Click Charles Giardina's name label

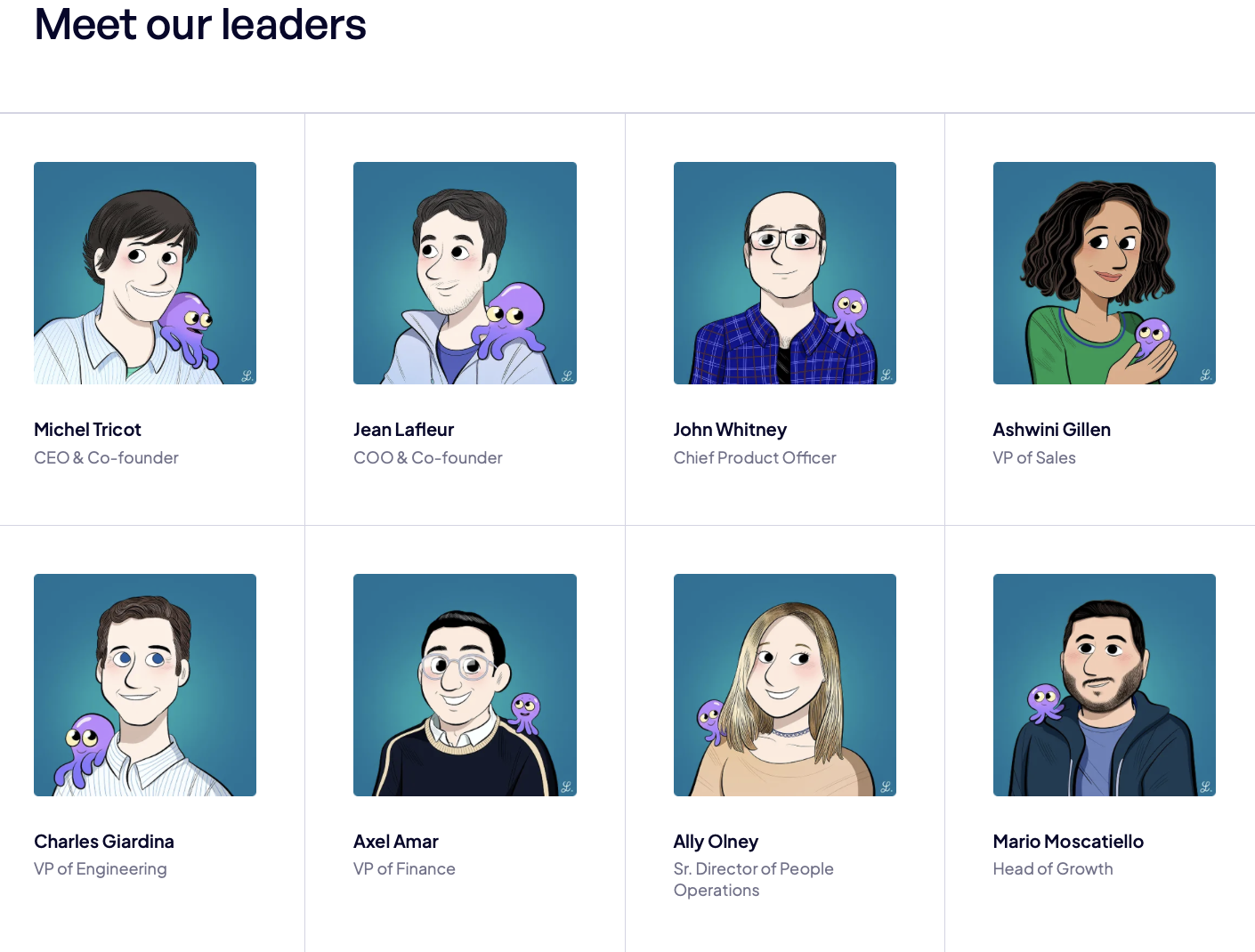(x=104, y=842)
